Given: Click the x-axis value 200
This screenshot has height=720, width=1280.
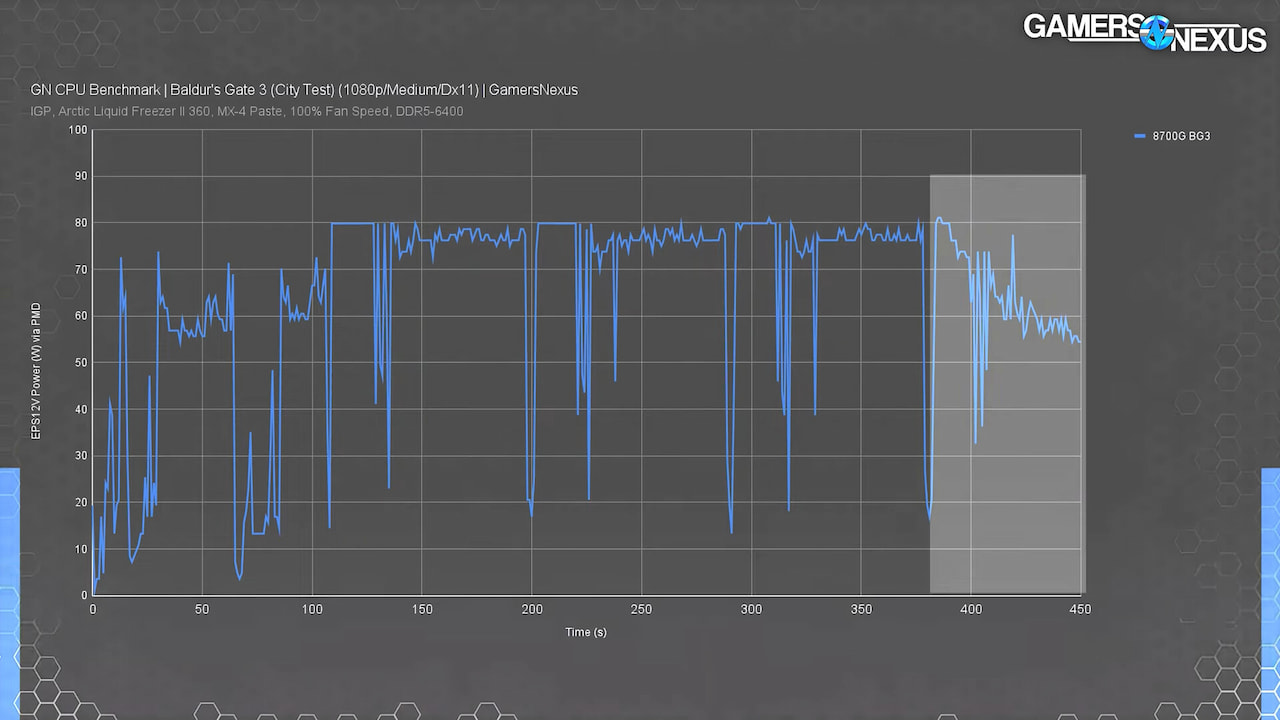Looking at the screenshot, I should pyautogui.click(x=532, y=609).
